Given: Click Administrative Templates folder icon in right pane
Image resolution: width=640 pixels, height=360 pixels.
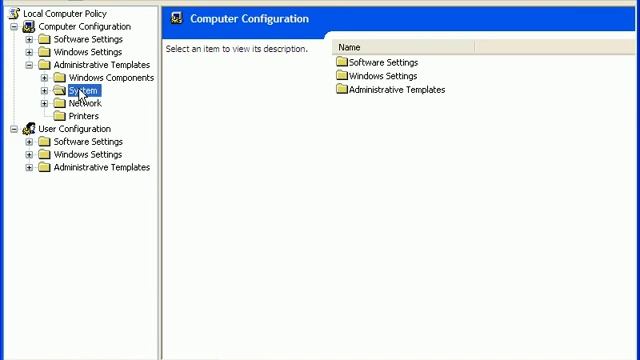Looking at the screenshot, I should coord(342,89).
